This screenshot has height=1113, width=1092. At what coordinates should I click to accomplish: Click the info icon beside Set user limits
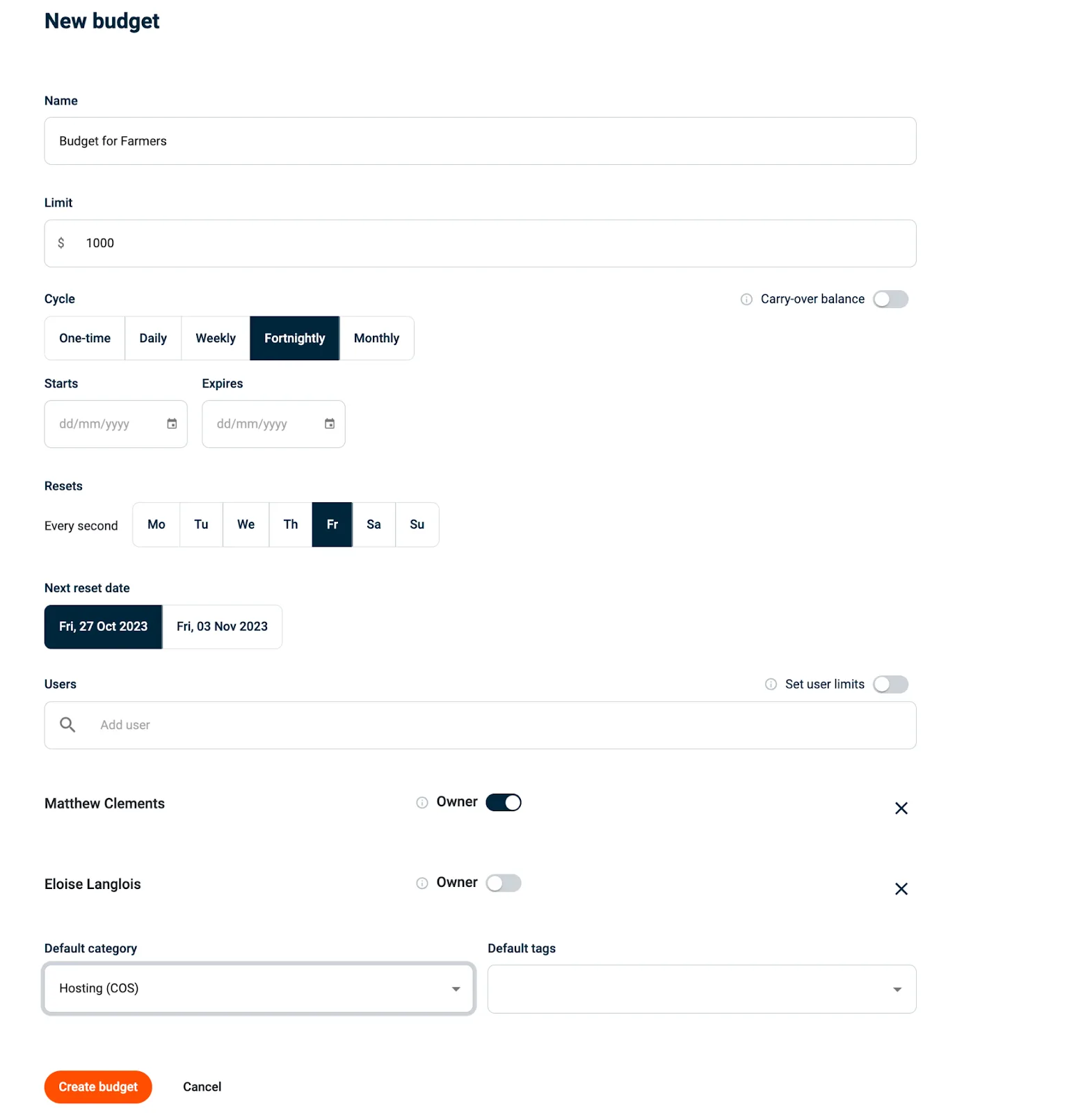click(x=771, y=684)
